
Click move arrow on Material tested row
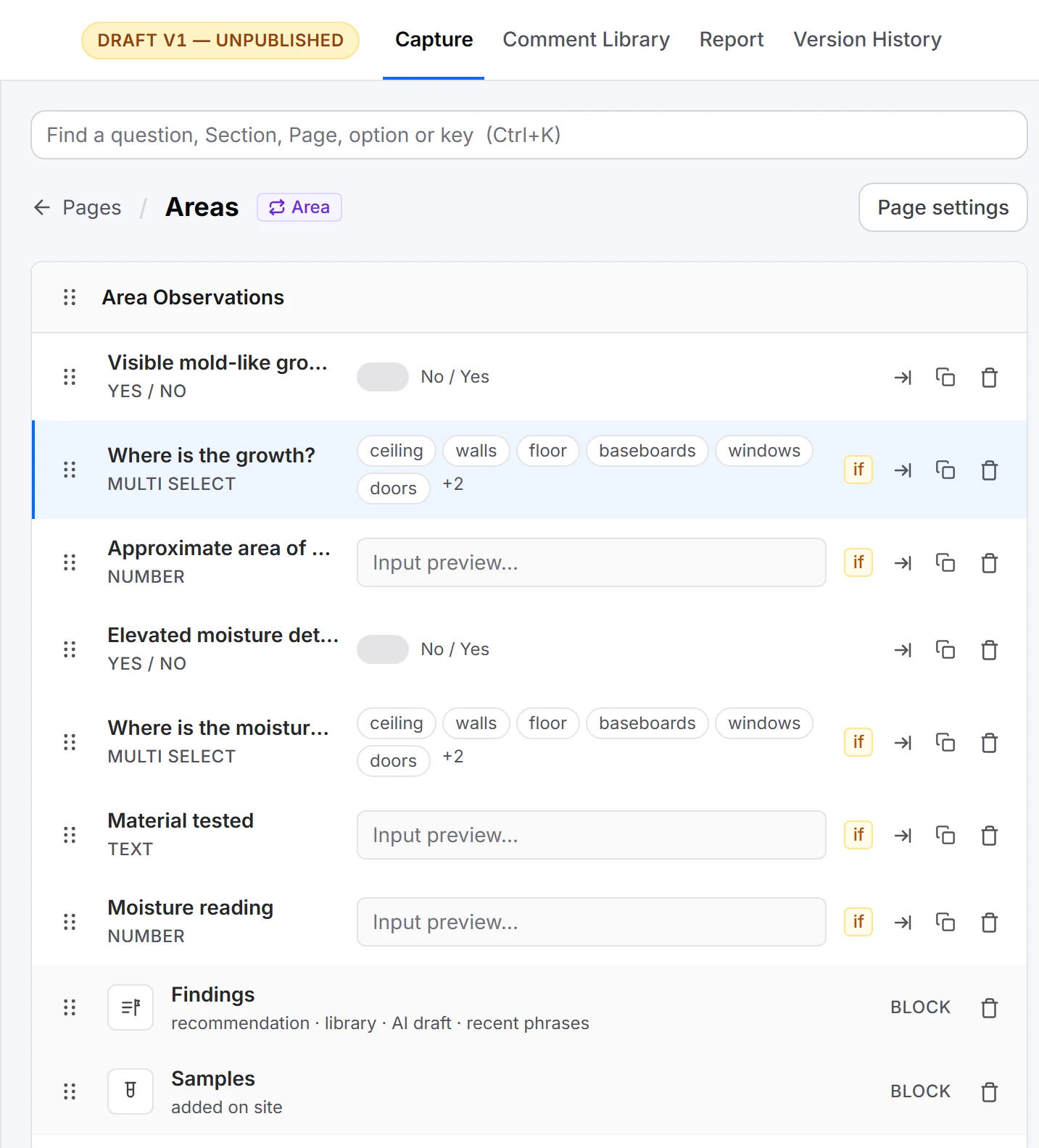click(903, 836)
